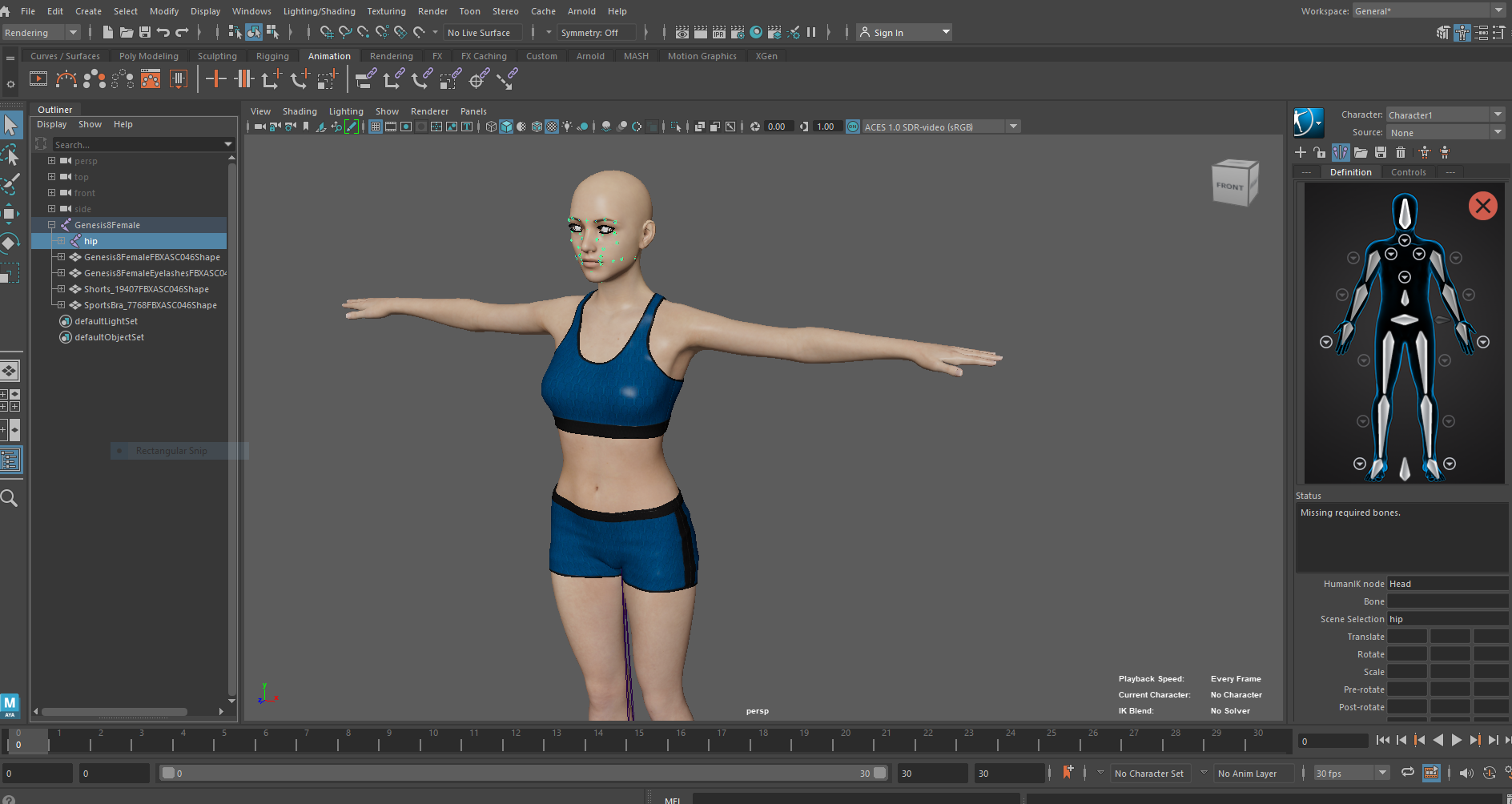The width and height of the screenshot is (1512, 804).
Task: Click the Save Skeleton Definition floppy icon
Action: [x=1381, y=152]
